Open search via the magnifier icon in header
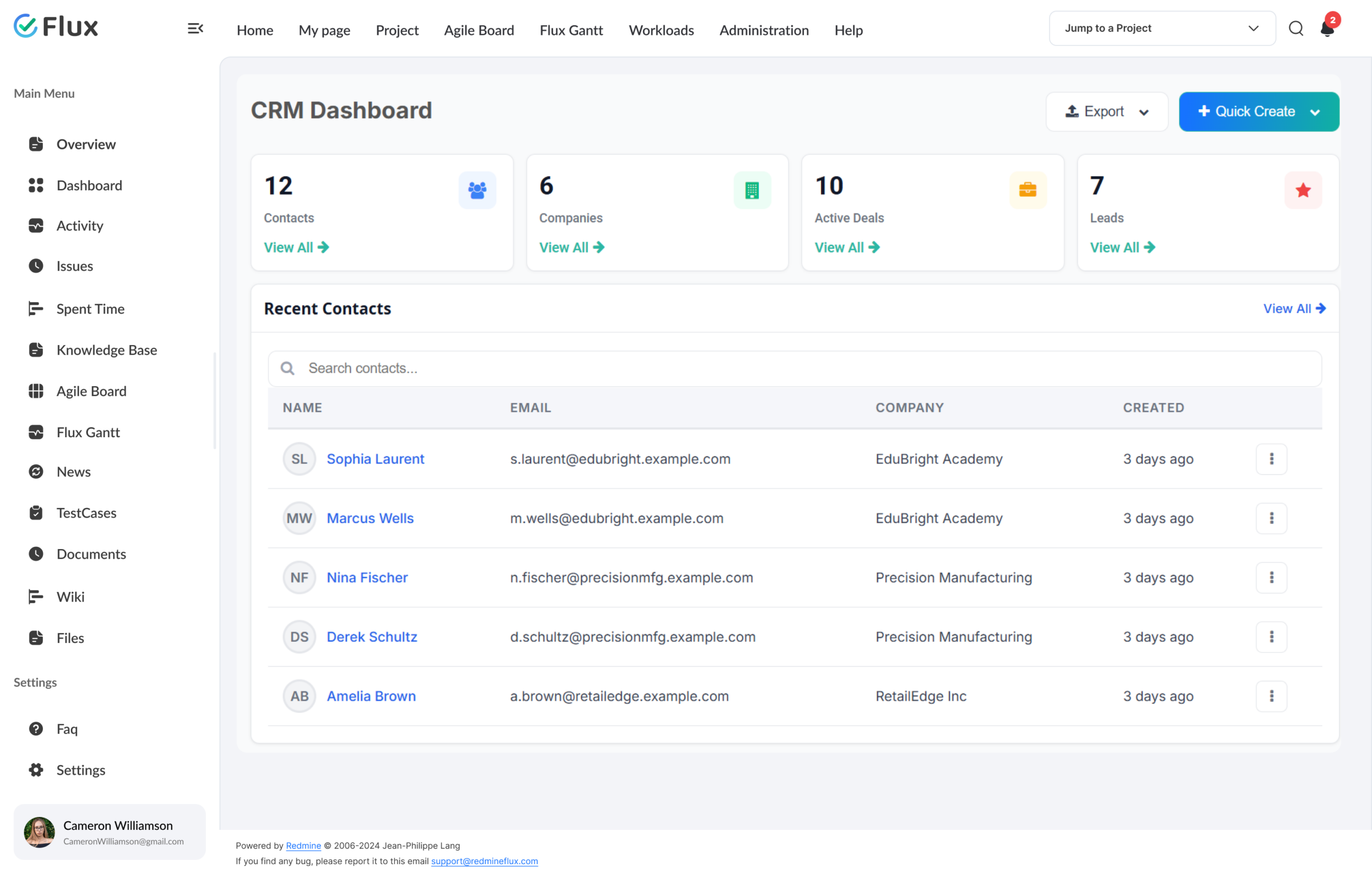Image resolution: width=1372 pixels, height=877 pixels. pos(1296,28)
